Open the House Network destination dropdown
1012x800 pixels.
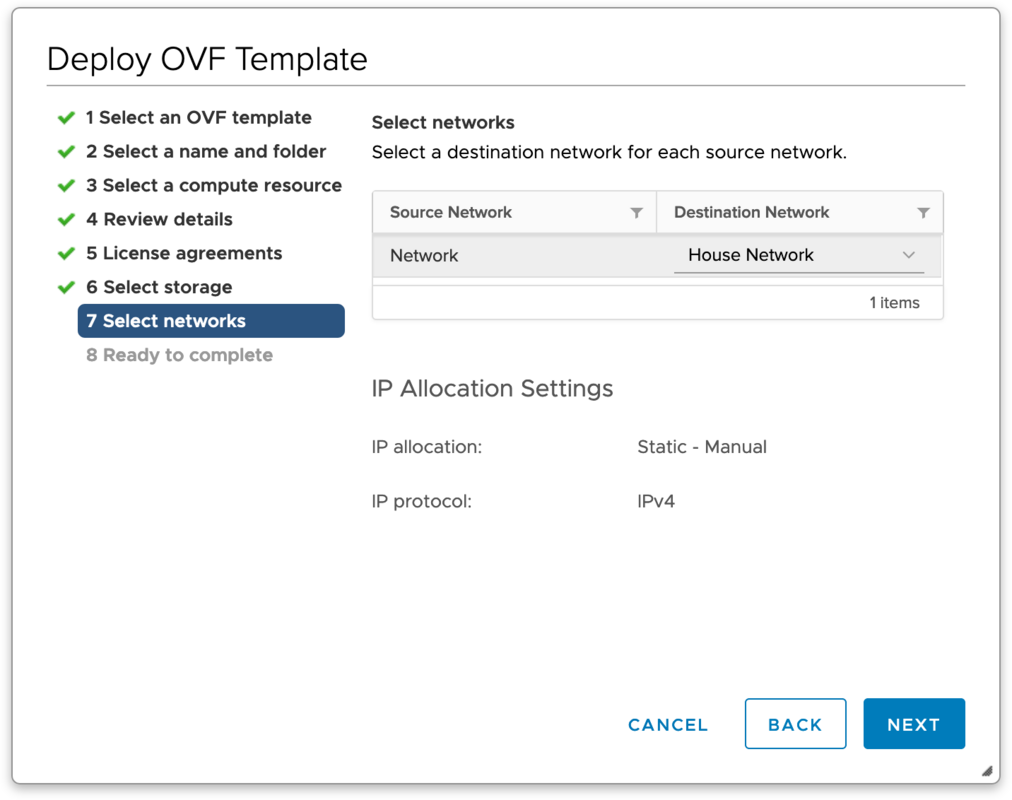(x=909, y=255)
